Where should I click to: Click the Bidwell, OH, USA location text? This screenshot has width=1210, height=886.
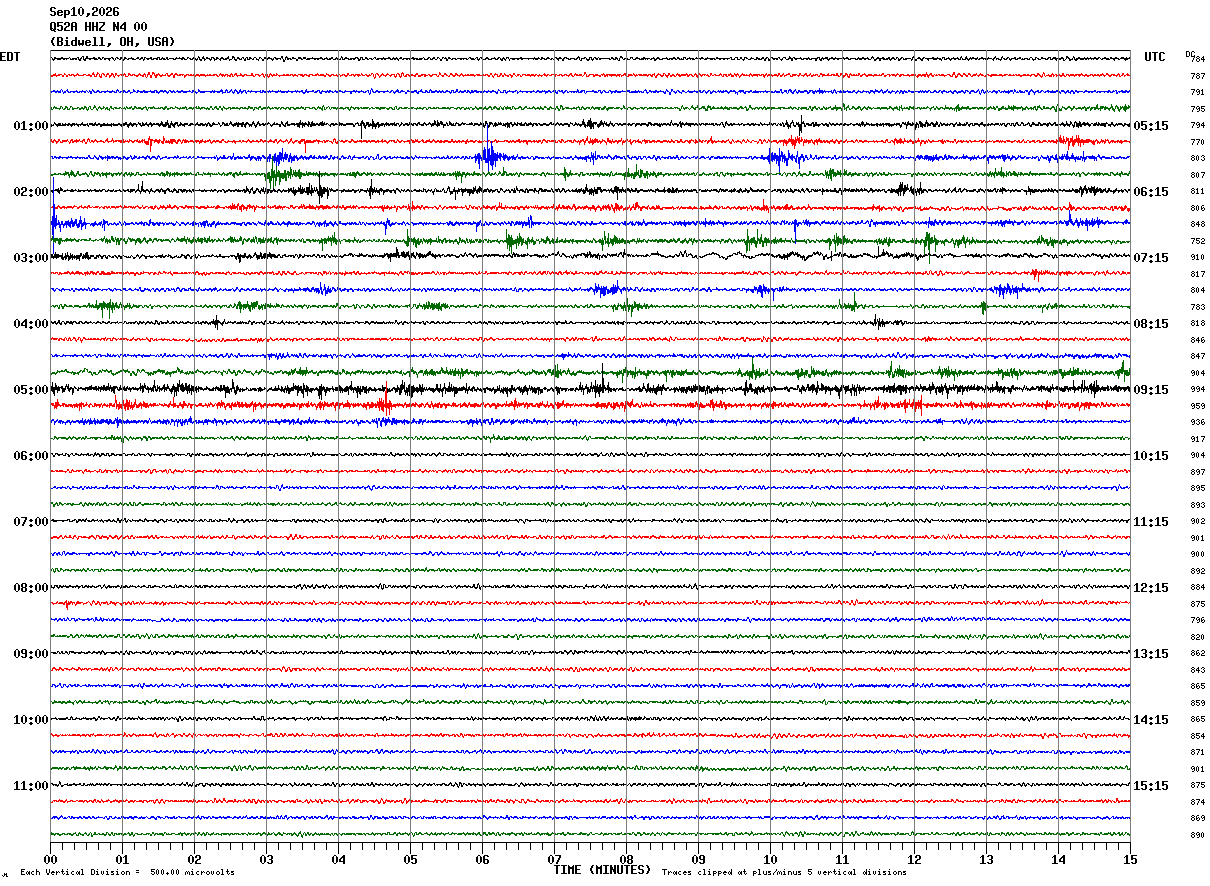pos(112,42)
